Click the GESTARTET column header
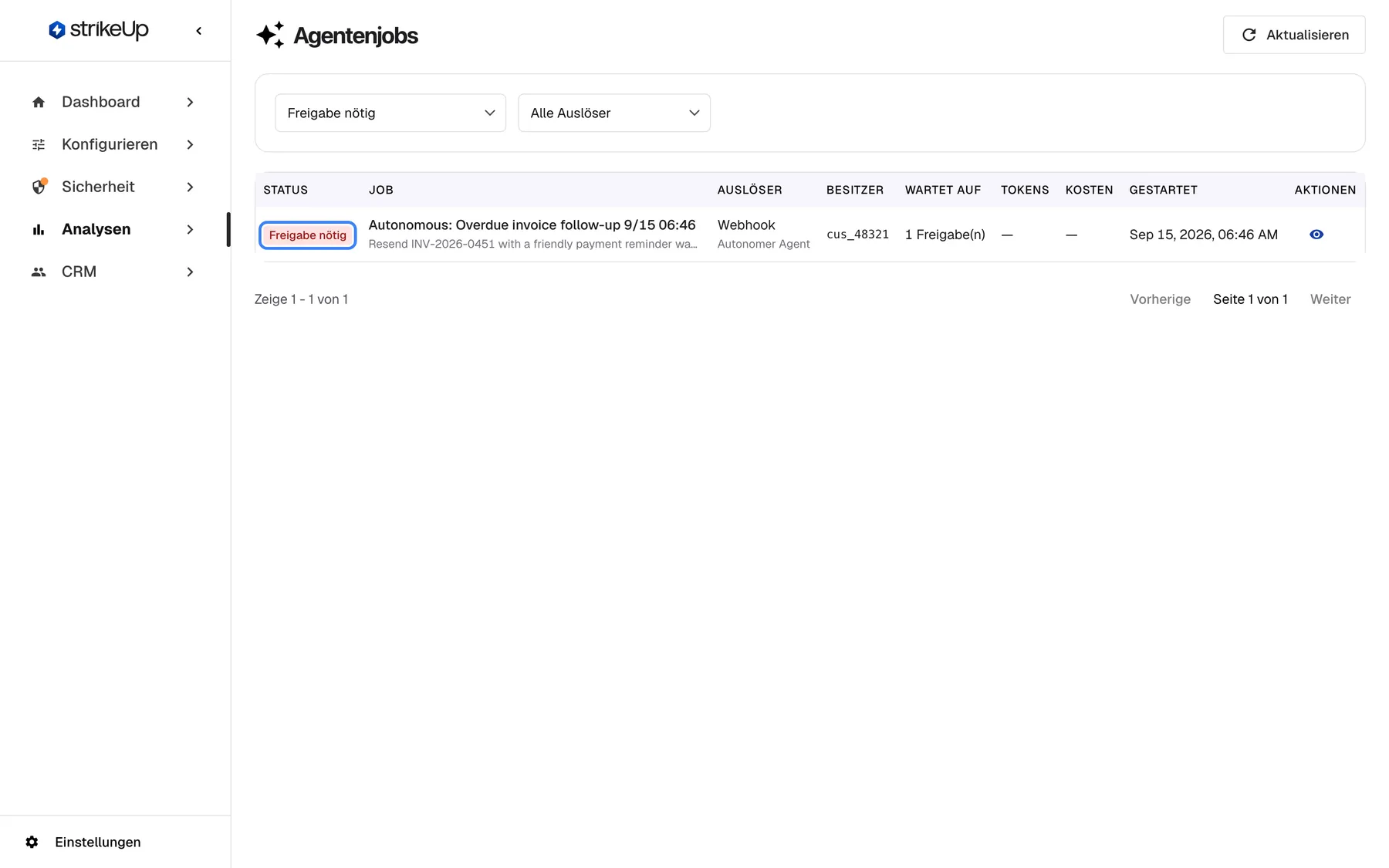The image size is (1389, 868). tap(1163, 190)
